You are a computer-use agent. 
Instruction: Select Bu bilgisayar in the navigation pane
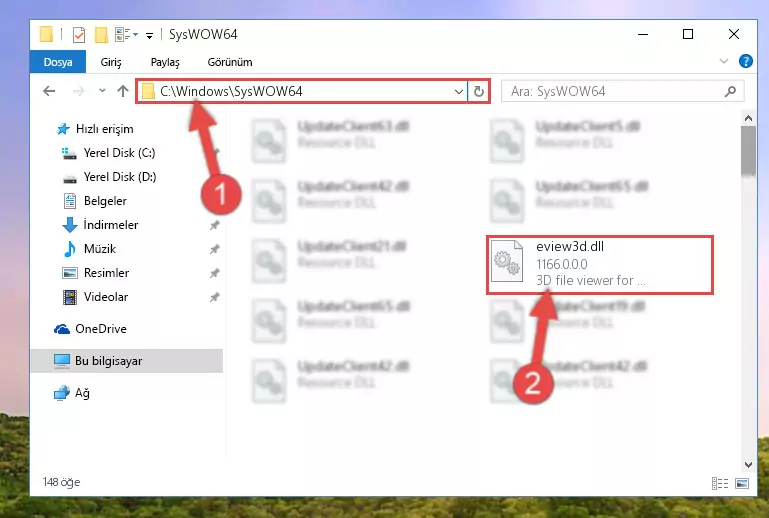tap(127, 361)
